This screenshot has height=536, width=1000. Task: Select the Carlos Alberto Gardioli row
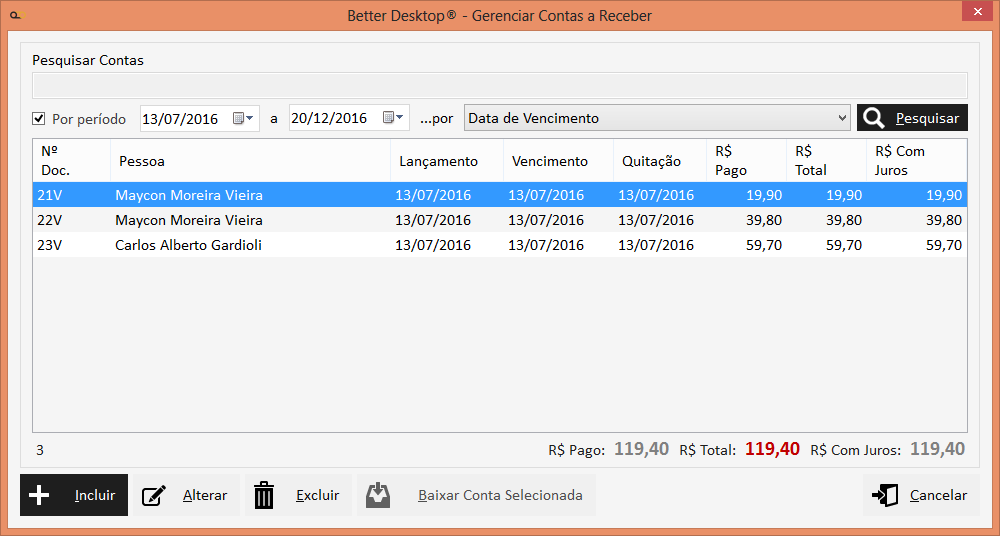(x=188, y=244)
